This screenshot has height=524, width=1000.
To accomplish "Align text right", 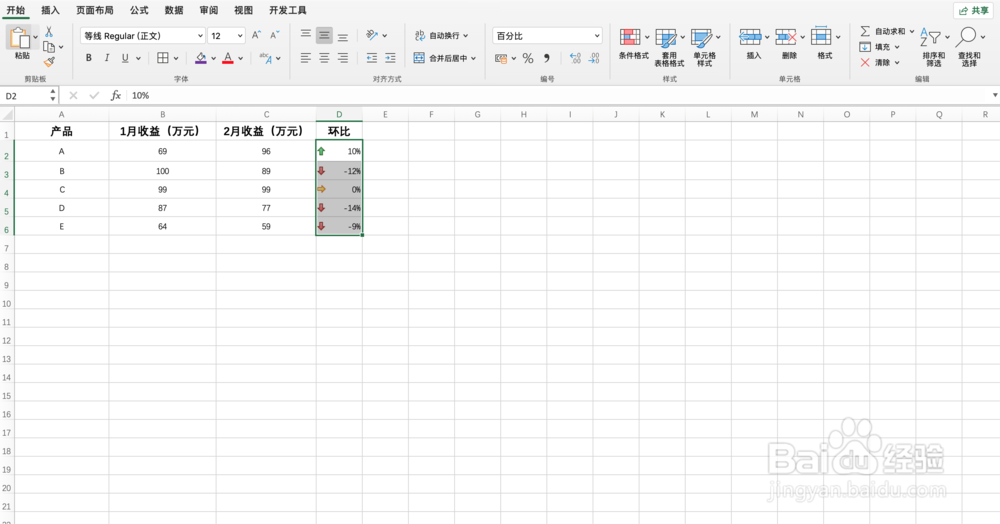I will 343,58.
